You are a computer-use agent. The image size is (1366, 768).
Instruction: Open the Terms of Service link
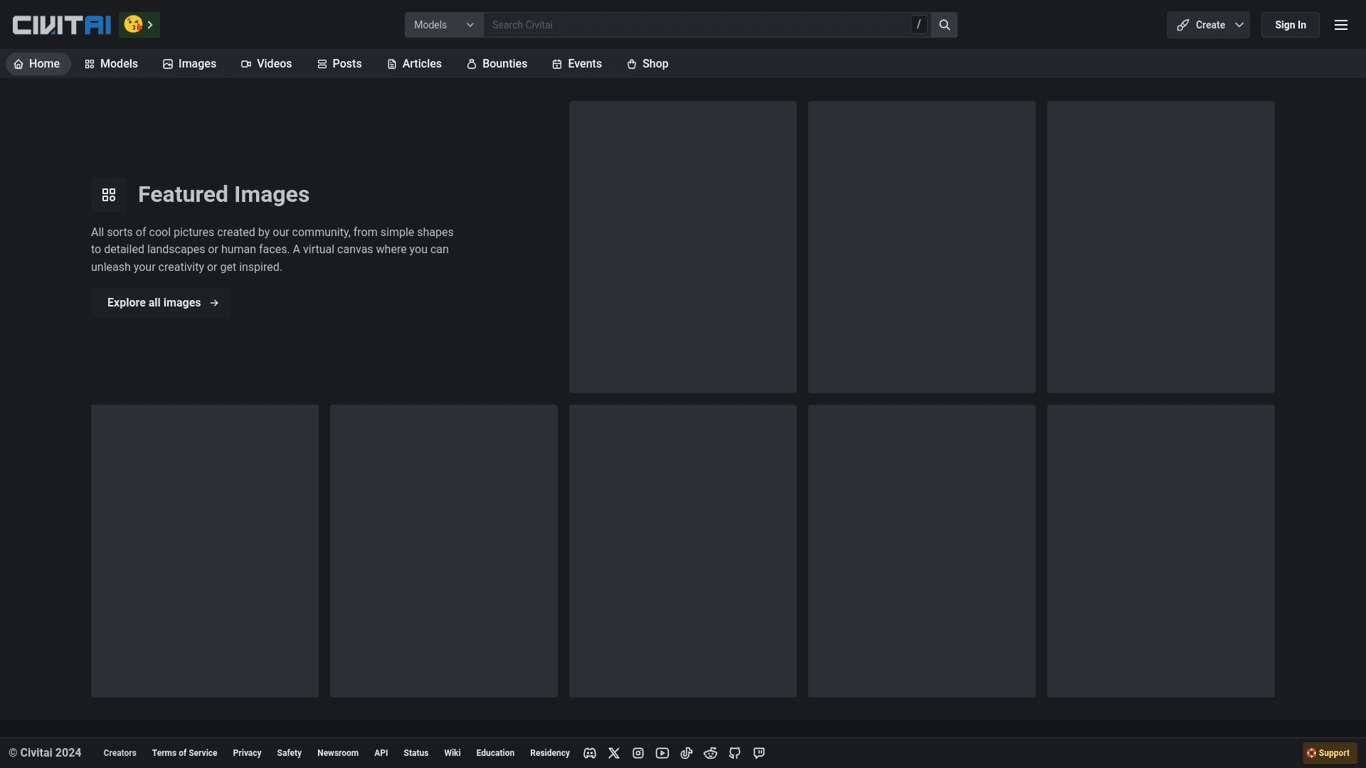184,753
